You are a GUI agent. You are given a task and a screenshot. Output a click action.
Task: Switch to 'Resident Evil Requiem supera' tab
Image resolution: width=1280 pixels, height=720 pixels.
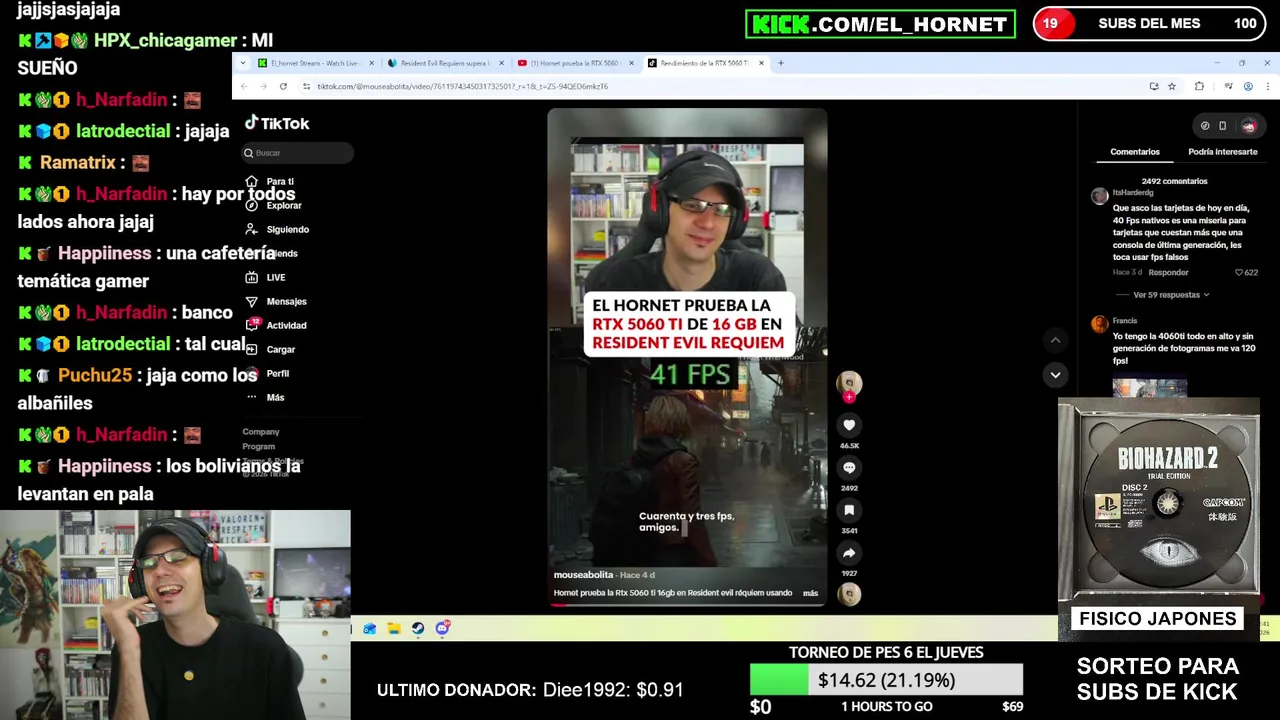(445, 63)
